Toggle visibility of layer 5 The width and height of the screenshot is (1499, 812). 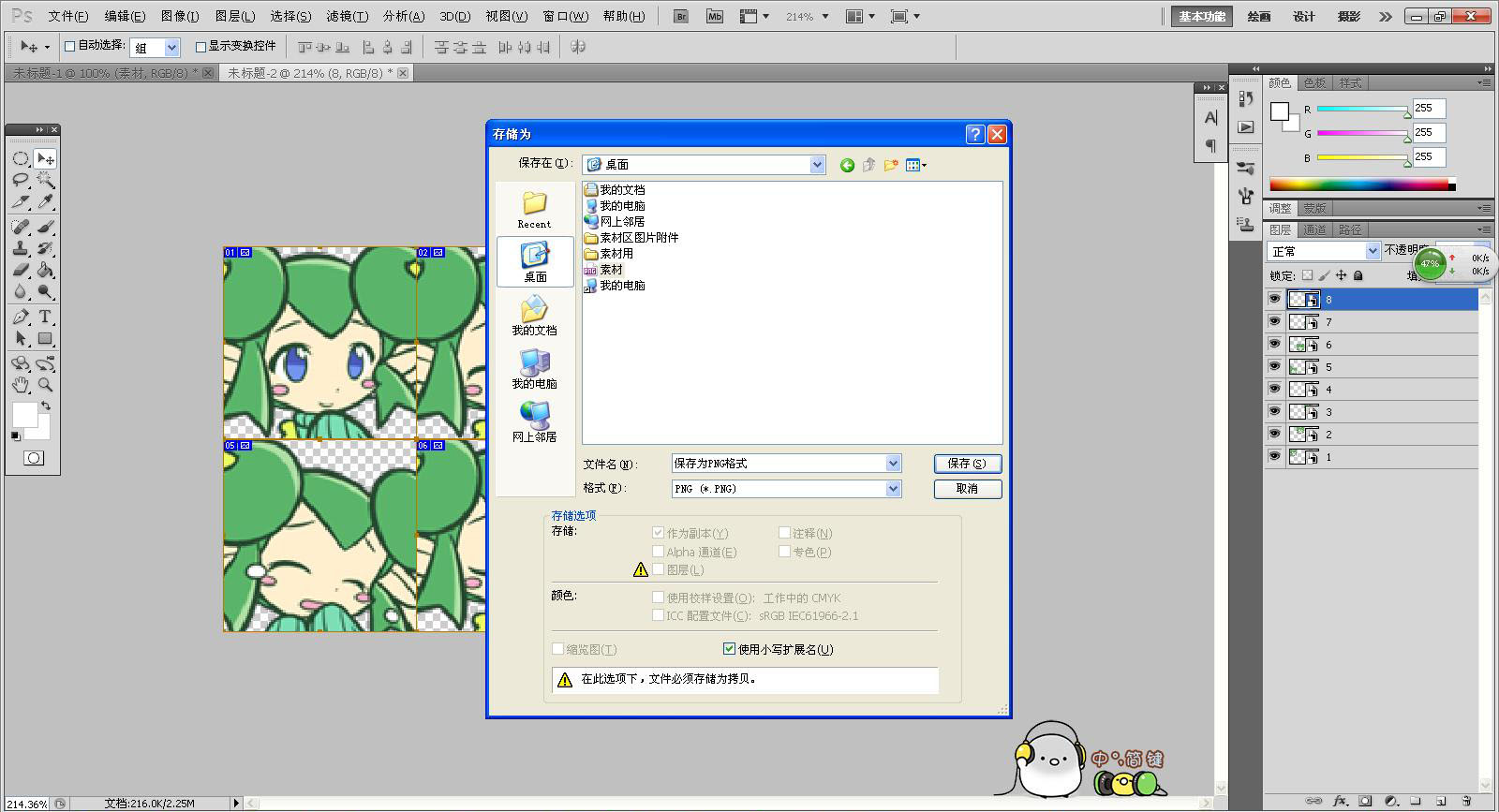coord(1274,366)
